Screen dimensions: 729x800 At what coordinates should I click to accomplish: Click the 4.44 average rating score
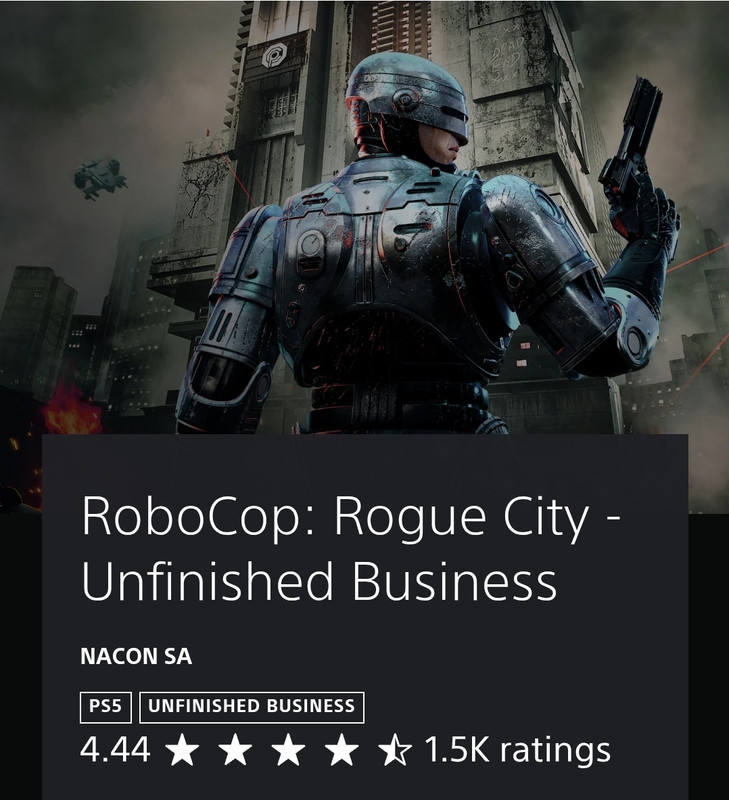[115, 751]
